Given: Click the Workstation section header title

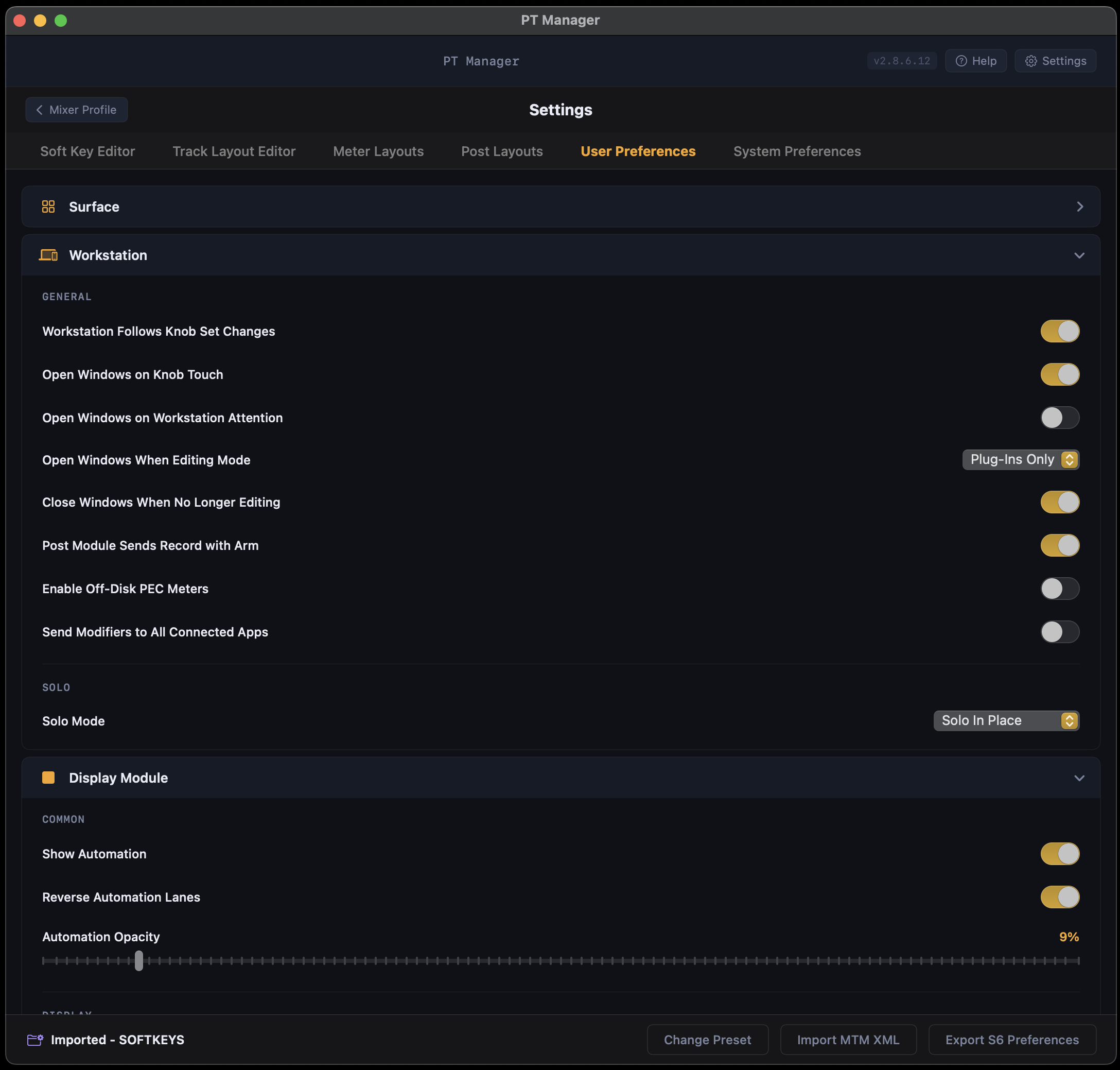Looking at the screenshot, I should click(109, 255).
